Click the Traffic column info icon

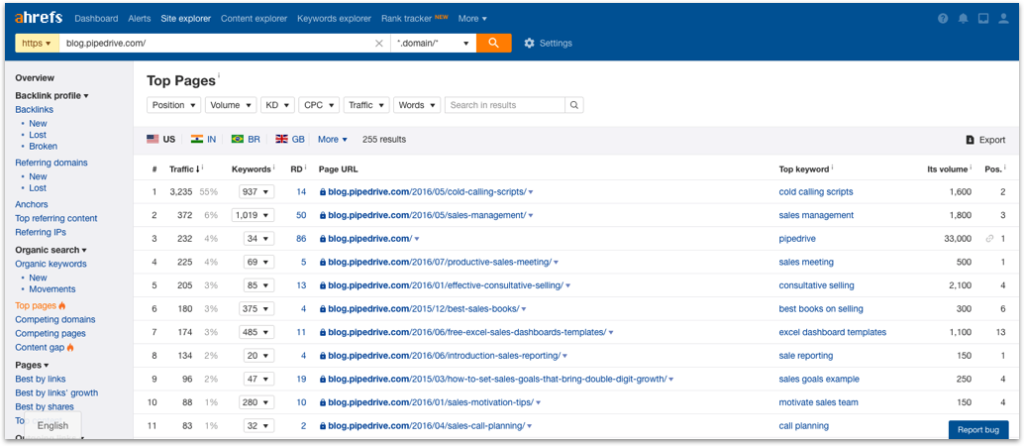coord(203,168)
